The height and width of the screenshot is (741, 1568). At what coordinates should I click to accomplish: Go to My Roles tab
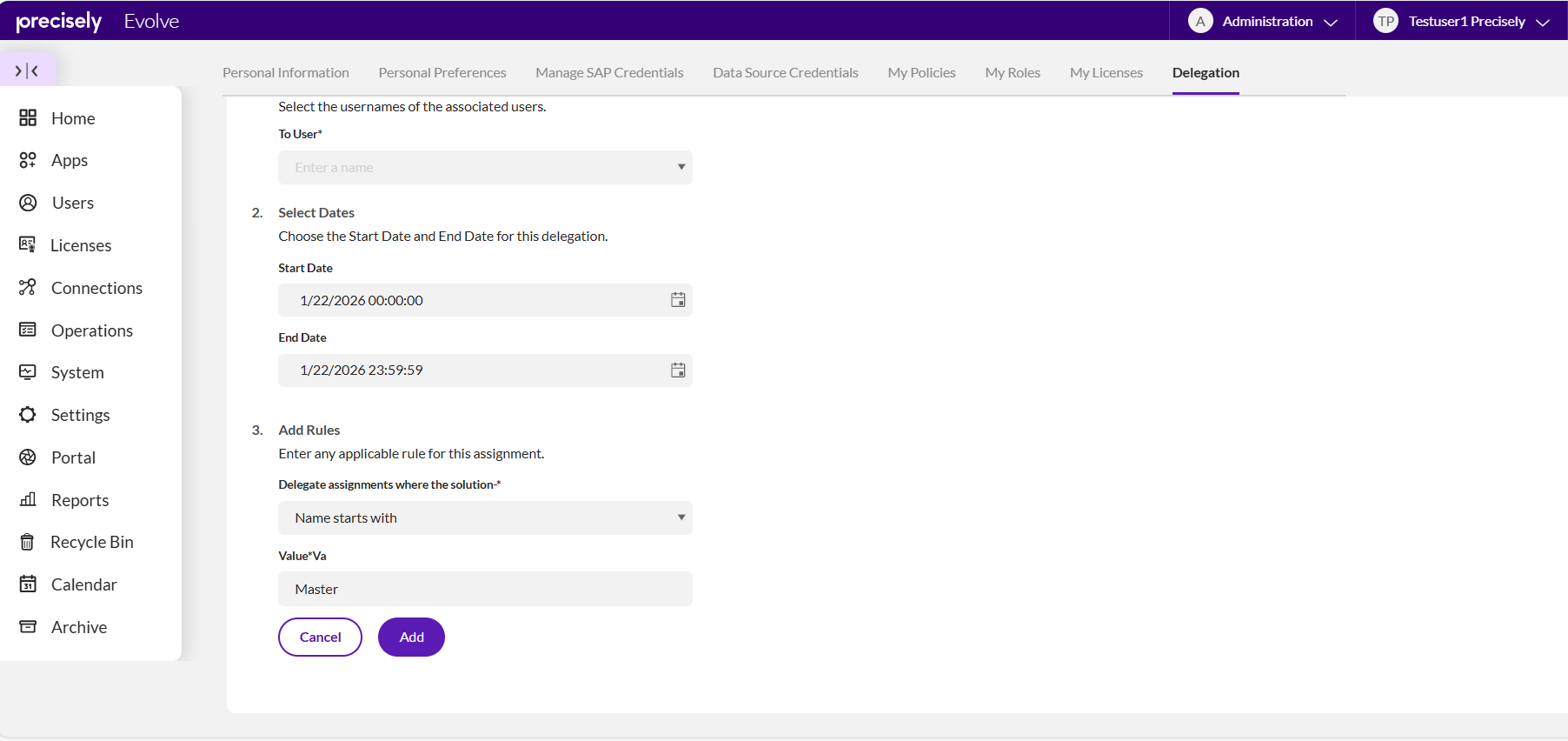(x=1013, y=73)
